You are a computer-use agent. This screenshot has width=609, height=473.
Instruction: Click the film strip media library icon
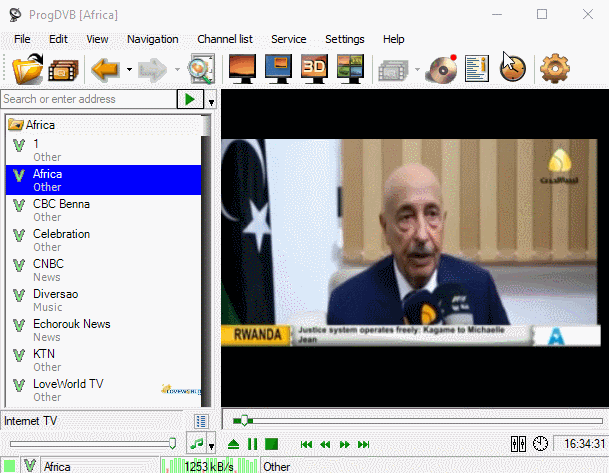pos(63,70)
